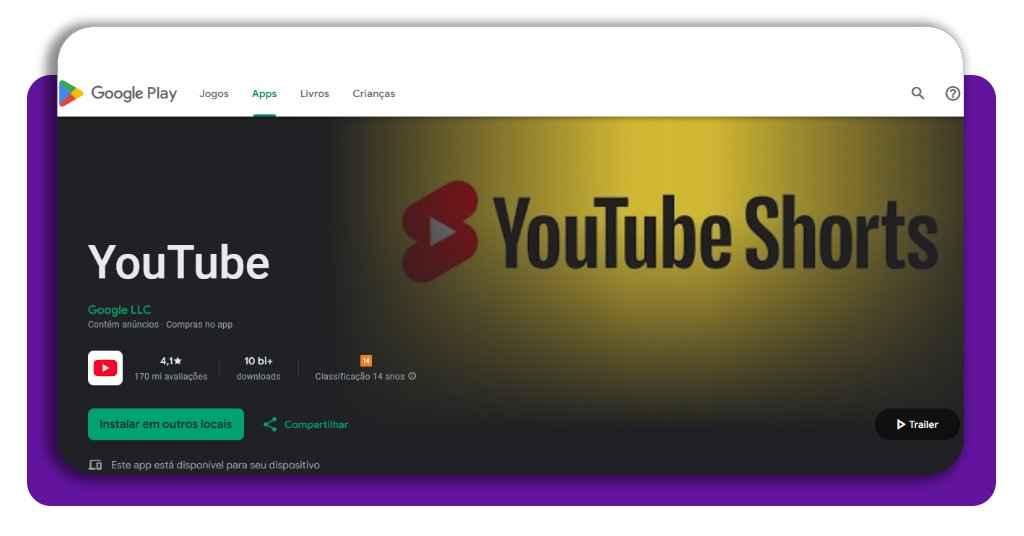Click the YouTube app title heading
This screenshot has height=536, width=1024.
179,263
